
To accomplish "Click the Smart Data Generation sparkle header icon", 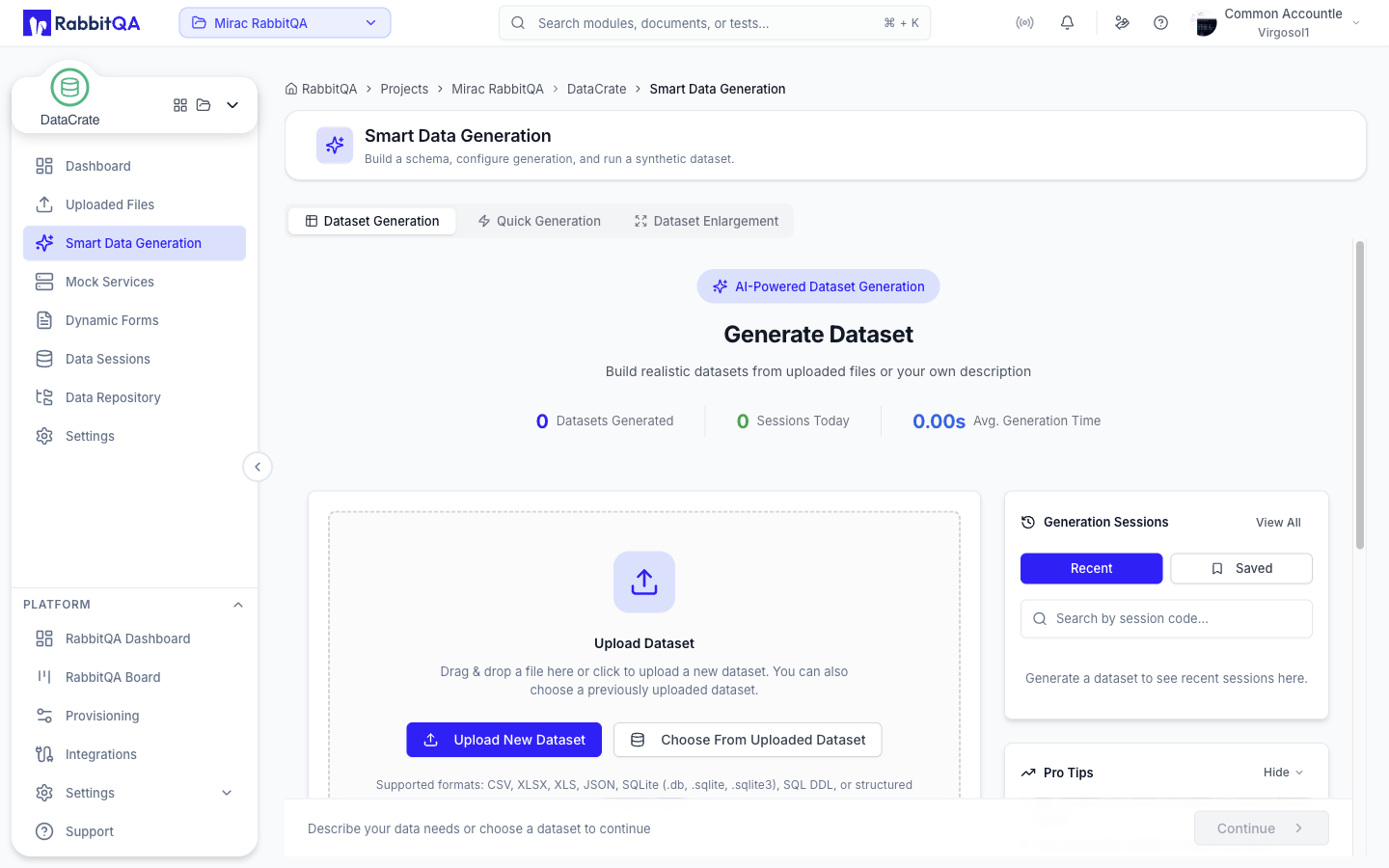I will tap(335, 146).
